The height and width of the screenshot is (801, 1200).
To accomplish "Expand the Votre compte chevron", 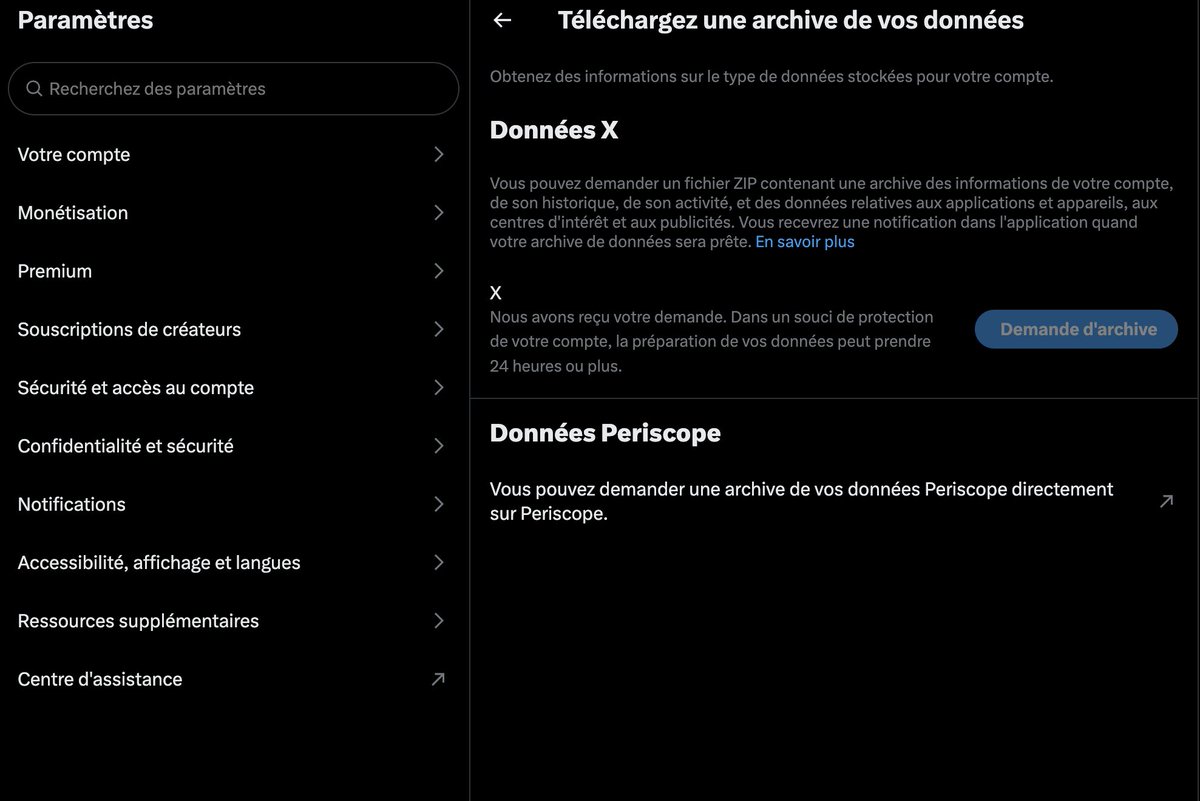I will coord(438,155).
